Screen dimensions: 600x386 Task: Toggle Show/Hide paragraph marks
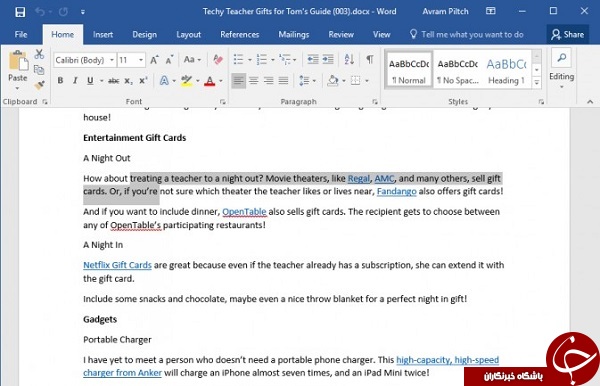point(370,60)
